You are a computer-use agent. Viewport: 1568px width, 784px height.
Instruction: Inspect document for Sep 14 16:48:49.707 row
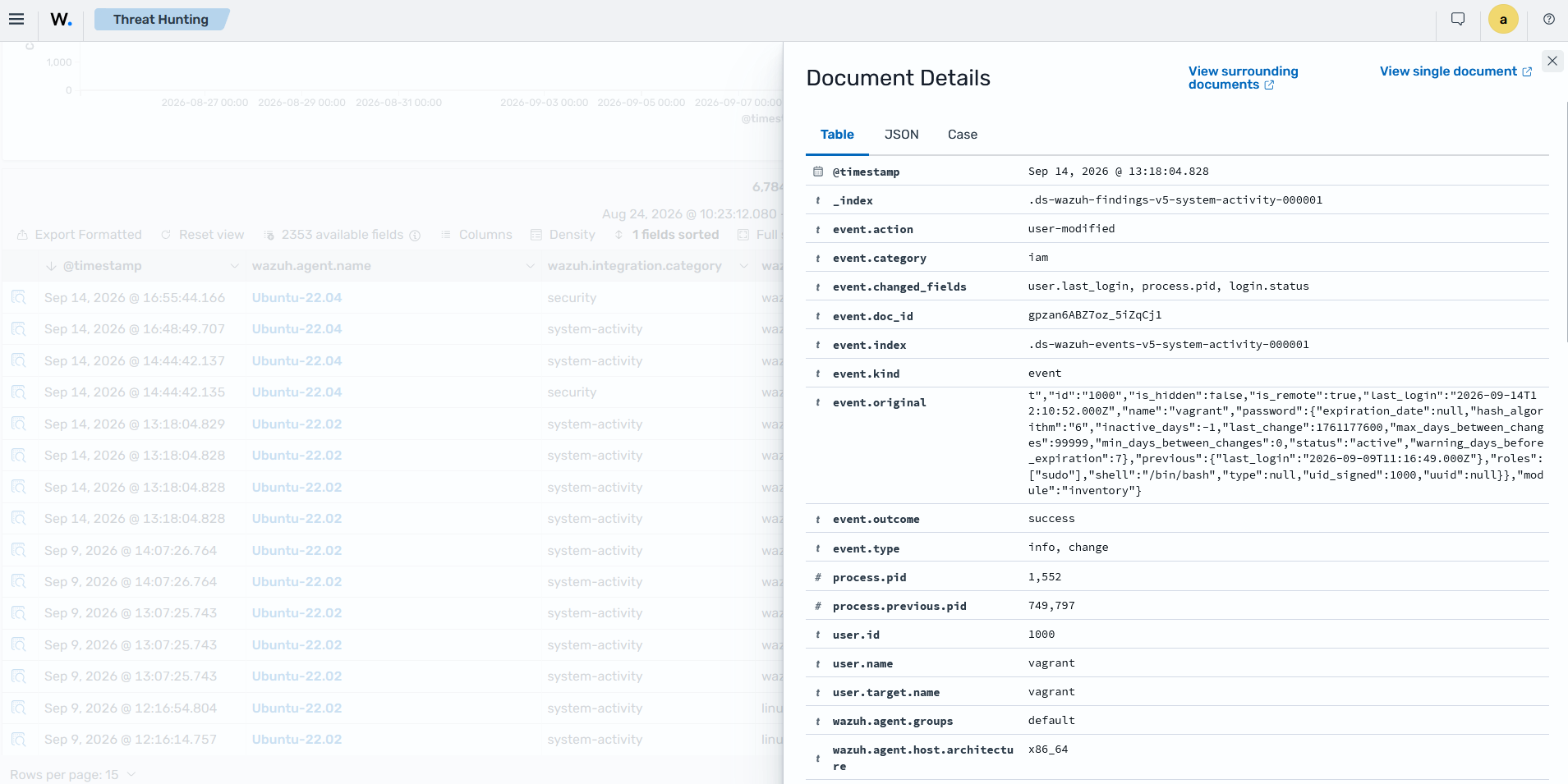[x=19, y=328]
